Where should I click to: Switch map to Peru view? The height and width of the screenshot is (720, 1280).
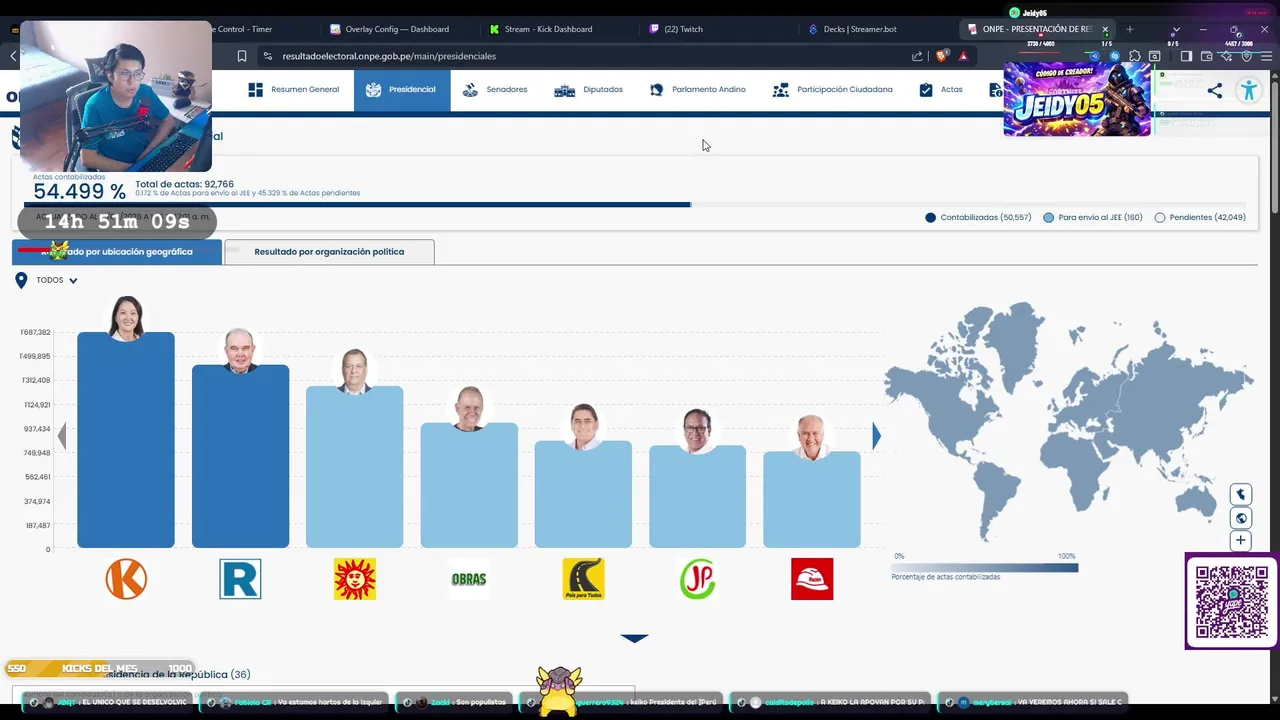tap(1241, 494)
